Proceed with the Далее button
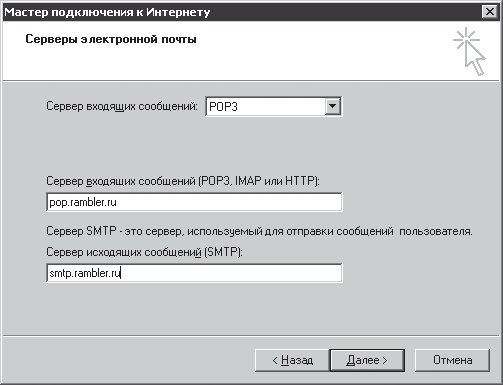The image size is (503, 385). [367, 360]
